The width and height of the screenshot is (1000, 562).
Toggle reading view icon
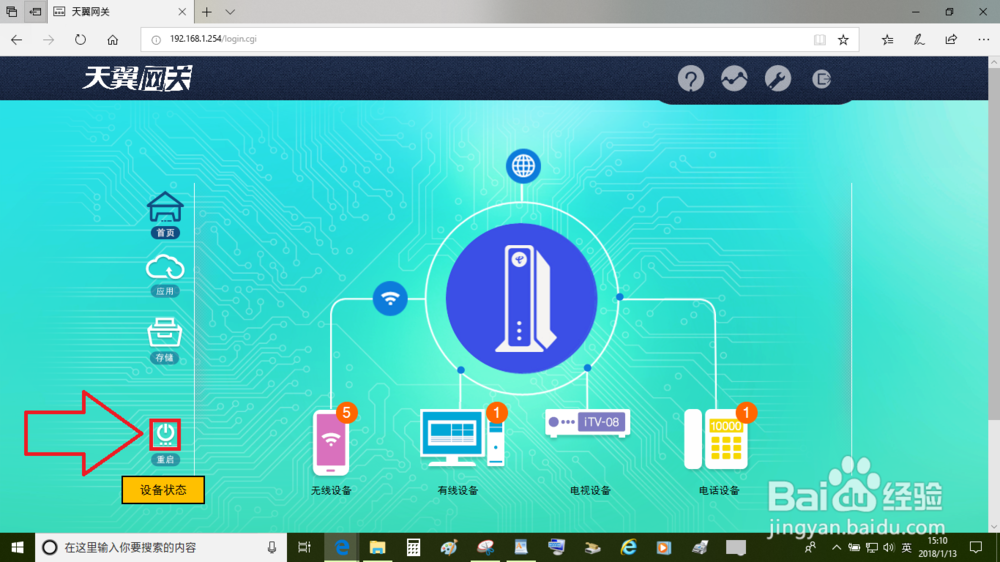820,40
